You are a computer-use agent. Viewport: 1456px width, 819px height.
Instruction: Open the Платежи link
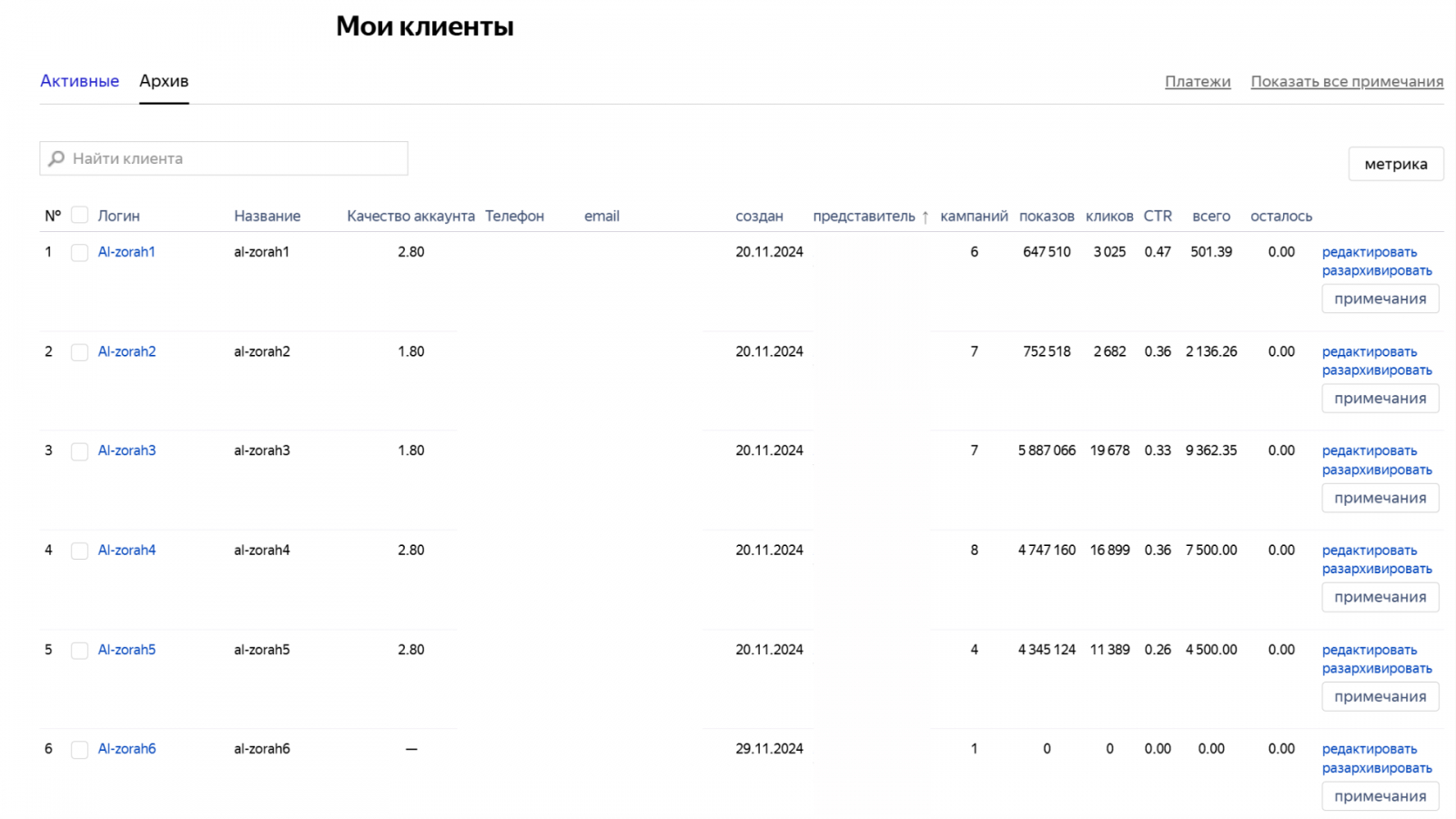tap(1198, 82)
